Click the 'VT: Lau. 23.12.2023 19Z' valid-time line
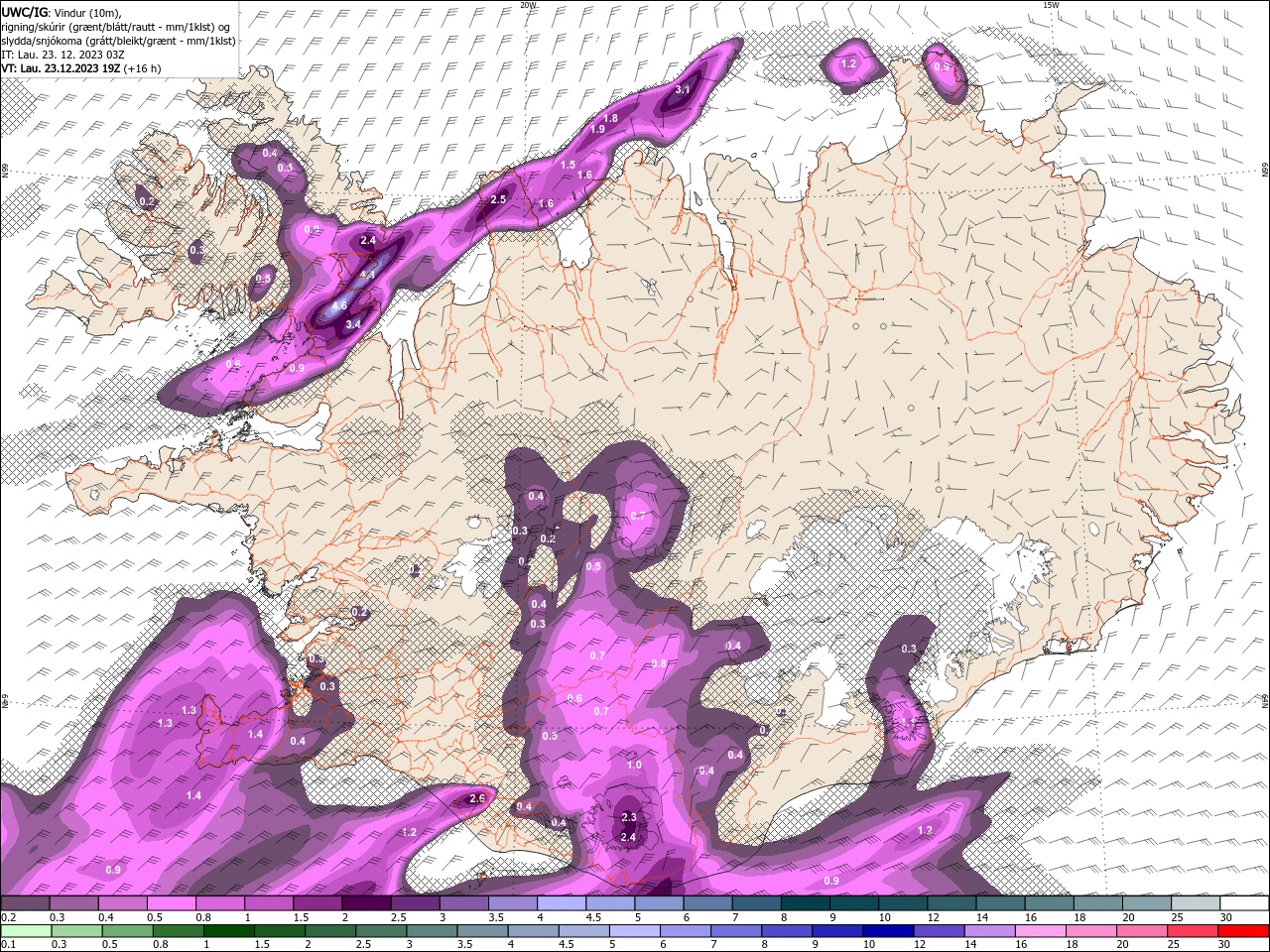The image size is (1270, 952). 63,68
